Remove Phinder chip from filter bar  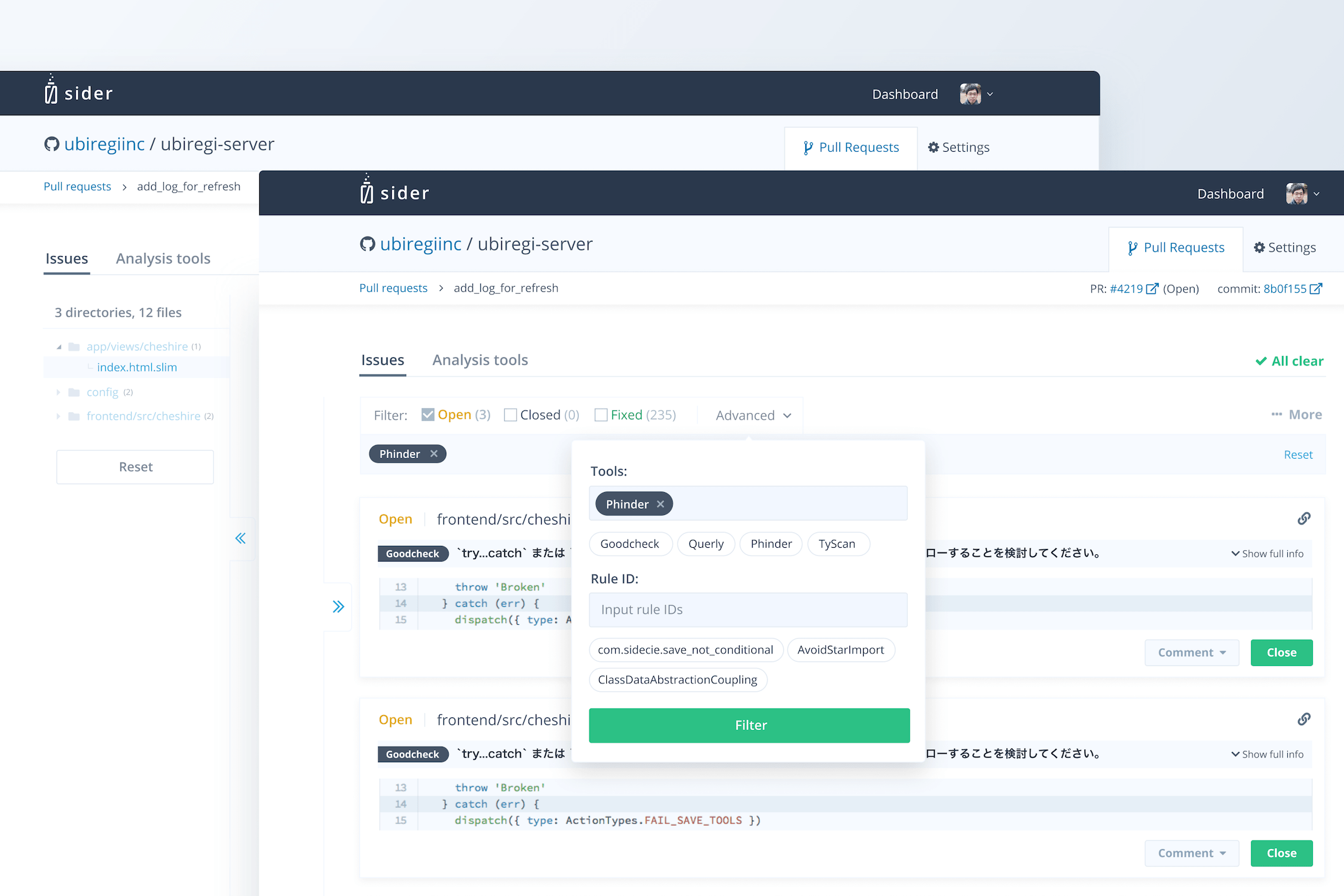point(434,454)
